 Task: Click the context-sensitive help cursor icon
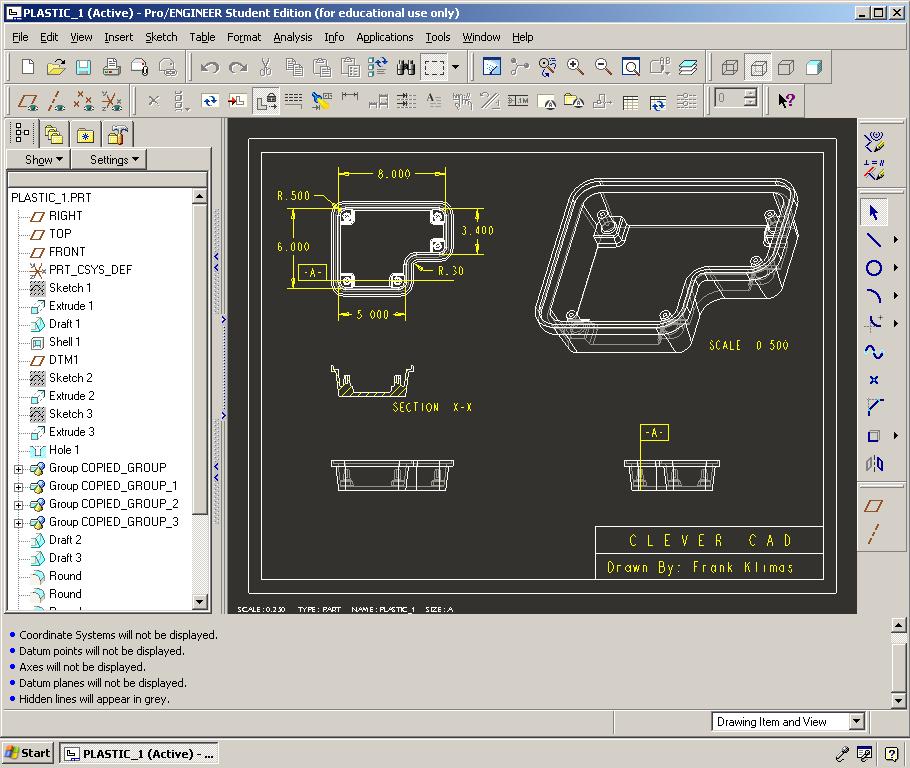point(786,100)
